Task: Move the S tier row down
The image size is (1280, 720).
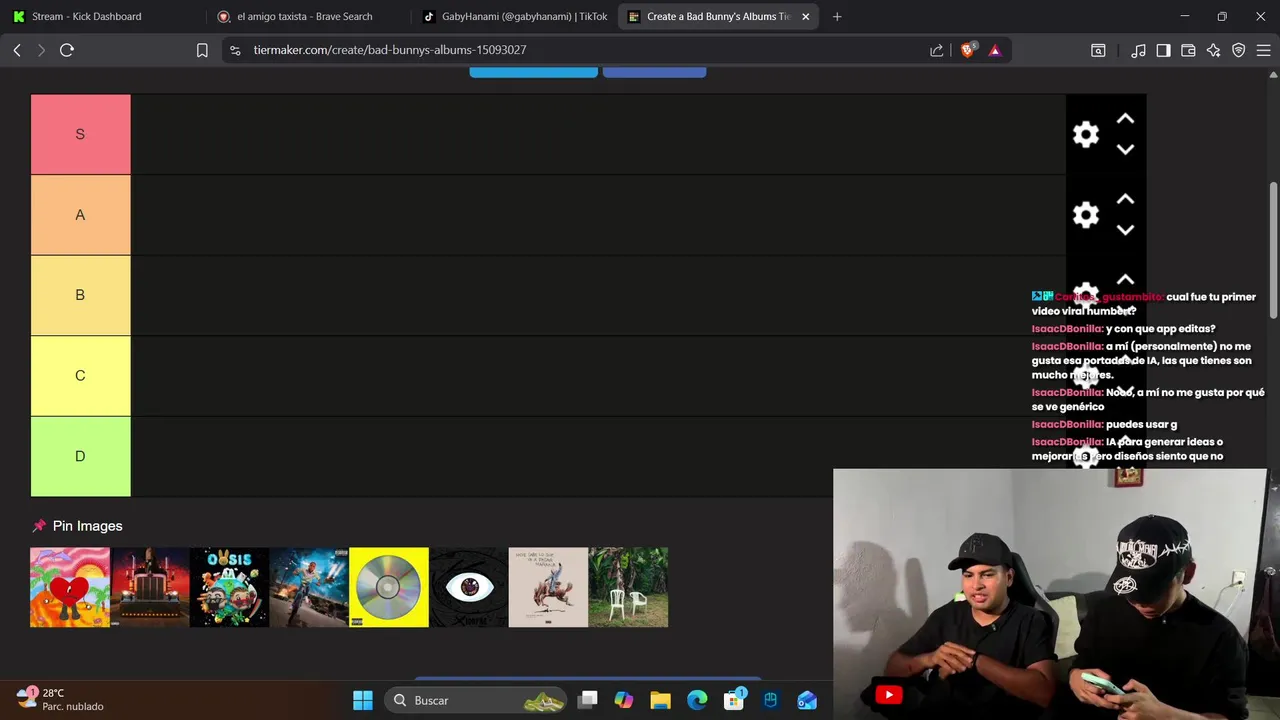Action: 1125,150
